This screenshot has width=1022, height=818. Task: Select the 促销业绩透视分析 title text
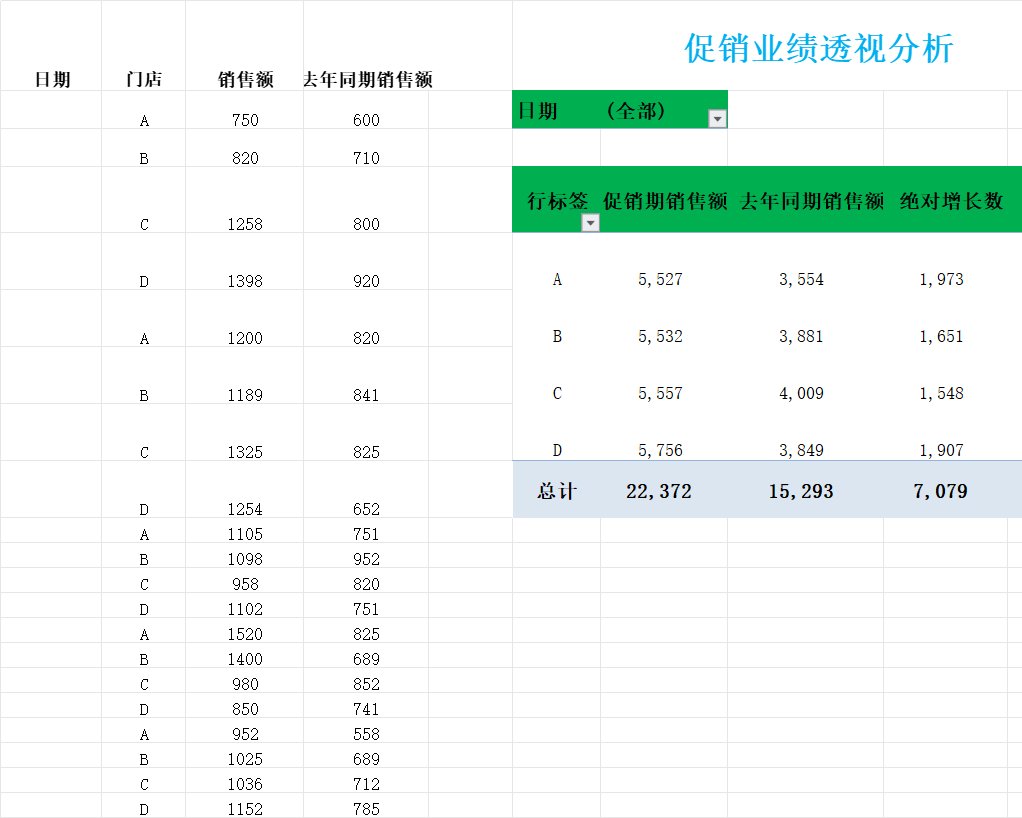(x=818, y=49)
